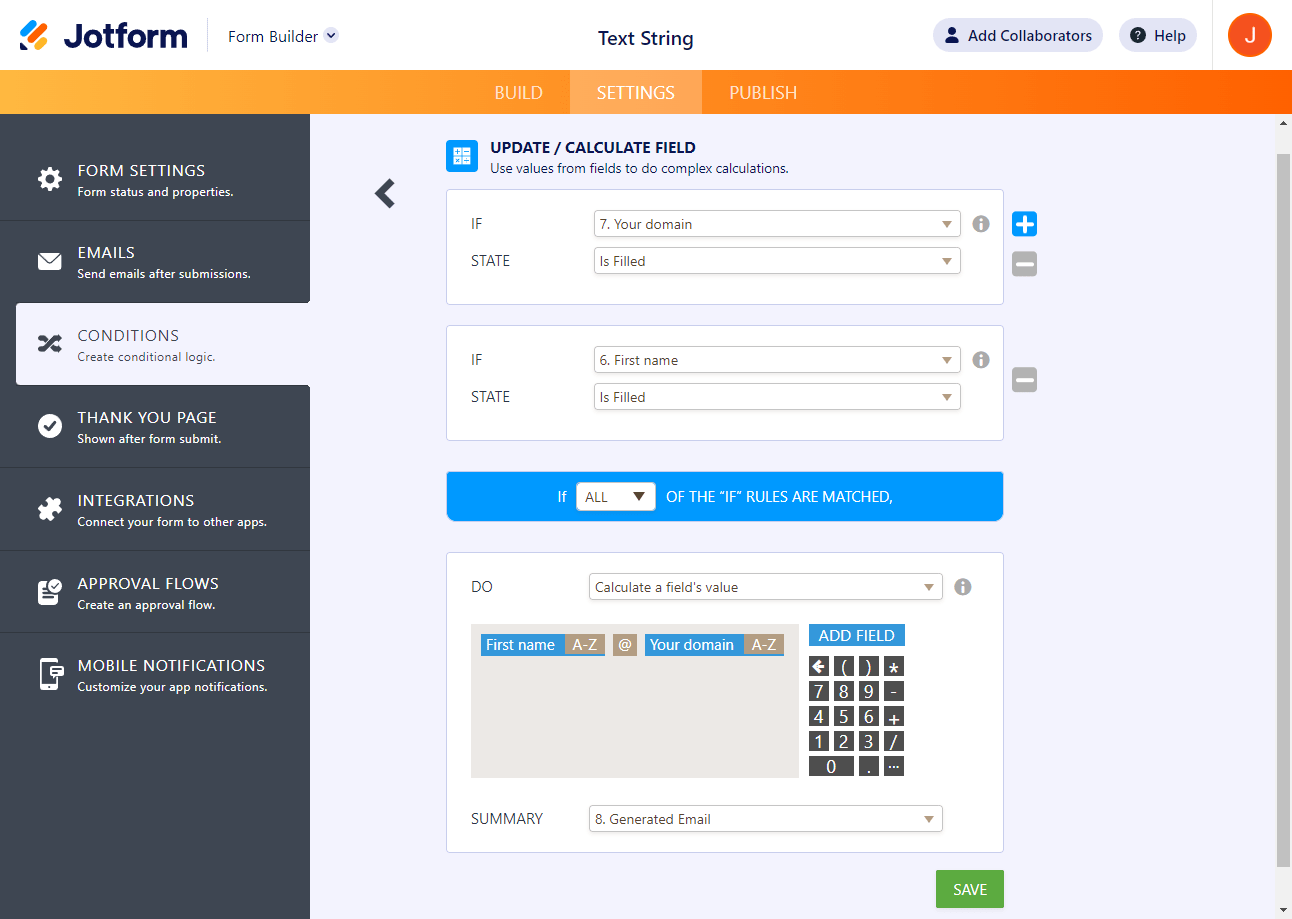Click the 7 key on keypad

point(819,692)
